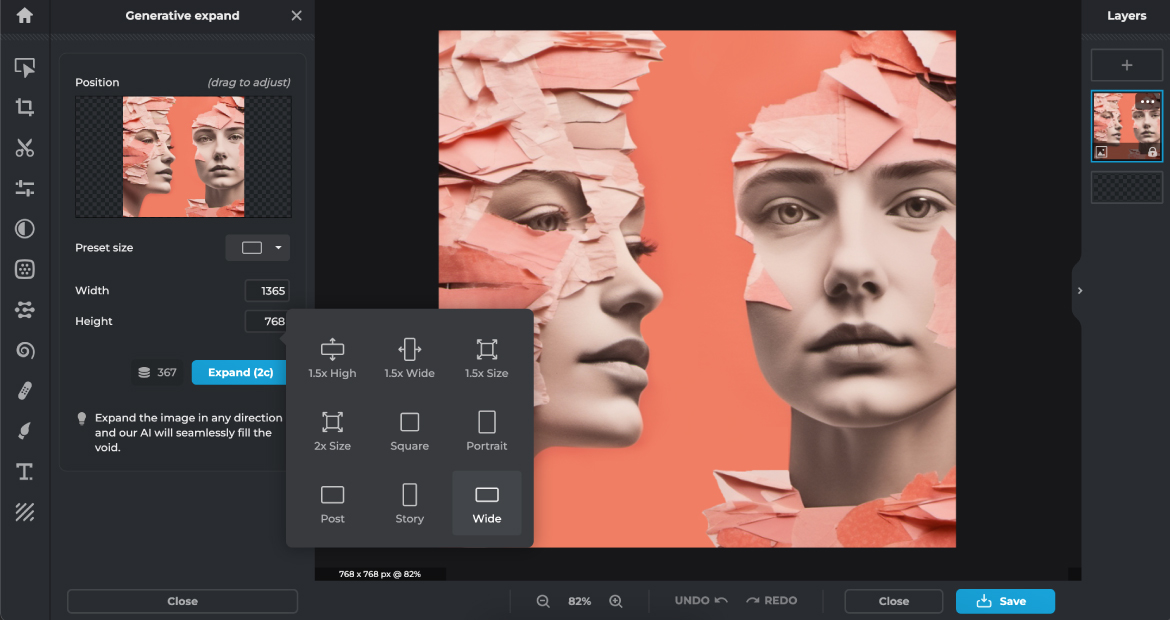Toggle the layer lock icon on thumbnail

tap(1152, 152)
